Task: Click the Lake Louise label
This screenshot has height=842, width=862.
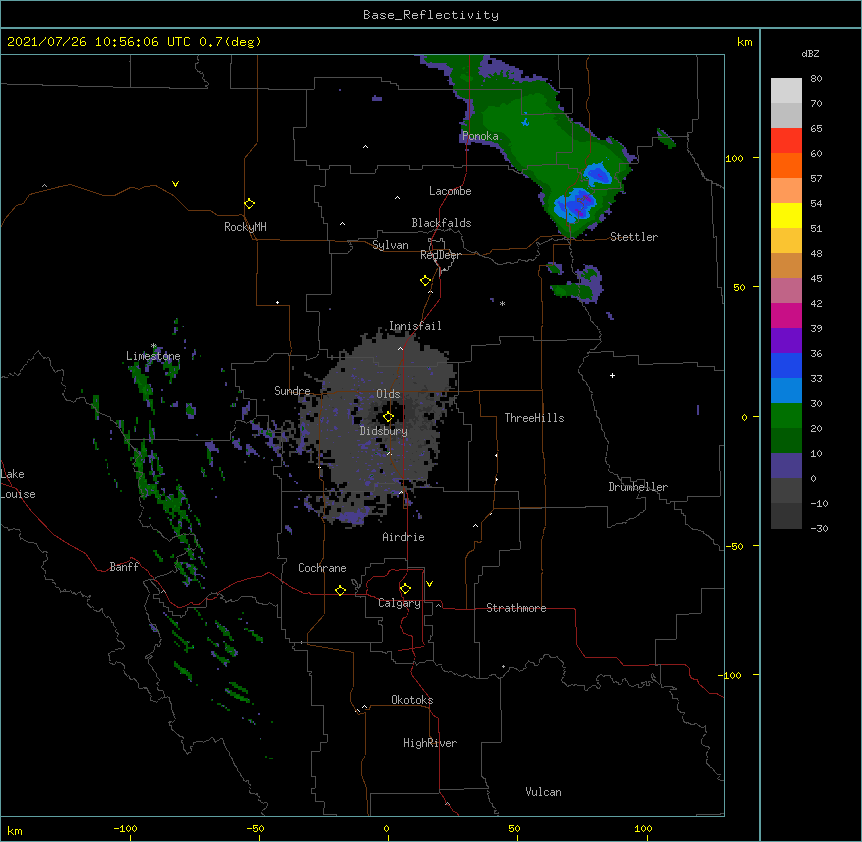Action: 18,484
